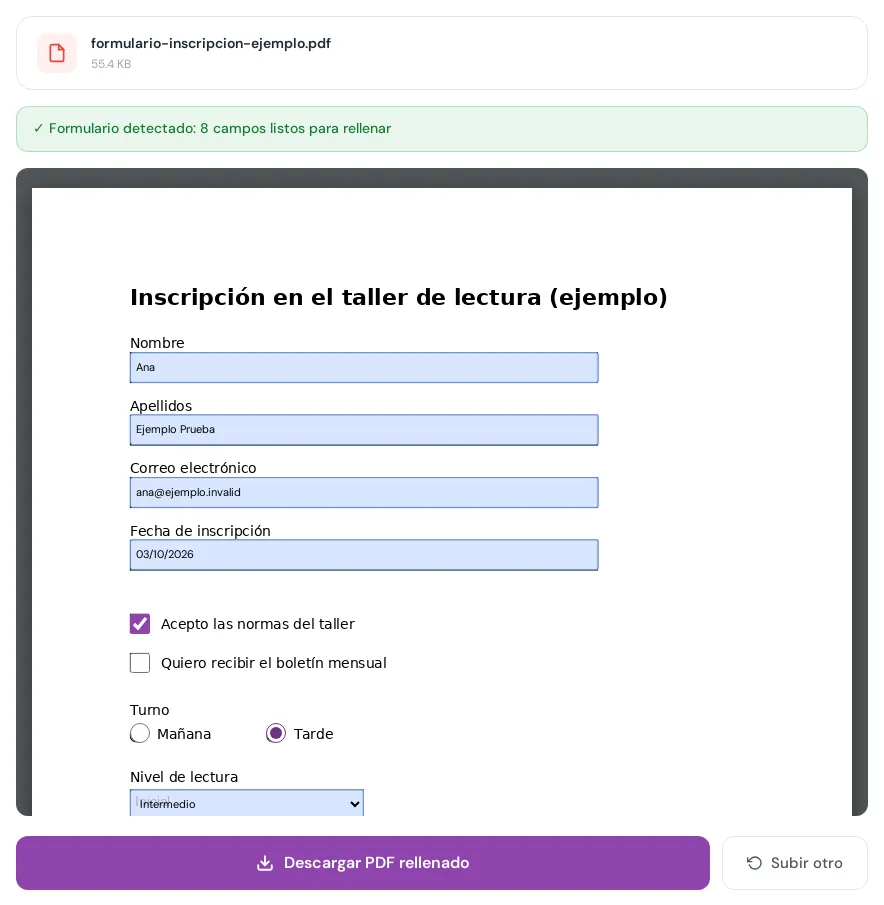884x905 pixels.
Task: Click the Formulario detectado status message
Action: 442,129
